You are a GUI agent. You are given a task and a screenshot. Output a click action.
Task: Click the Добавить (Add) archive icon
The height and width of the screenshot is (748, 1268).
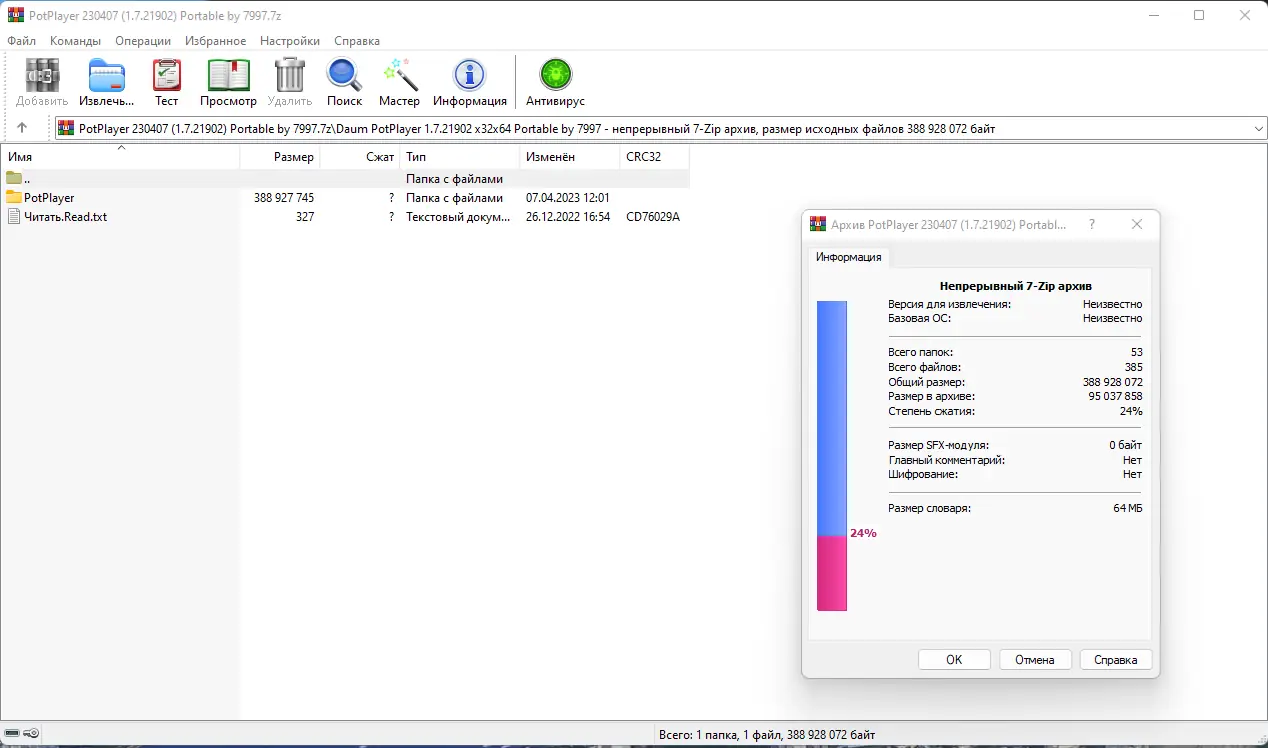pyautogui.click(x=41, y=75)
